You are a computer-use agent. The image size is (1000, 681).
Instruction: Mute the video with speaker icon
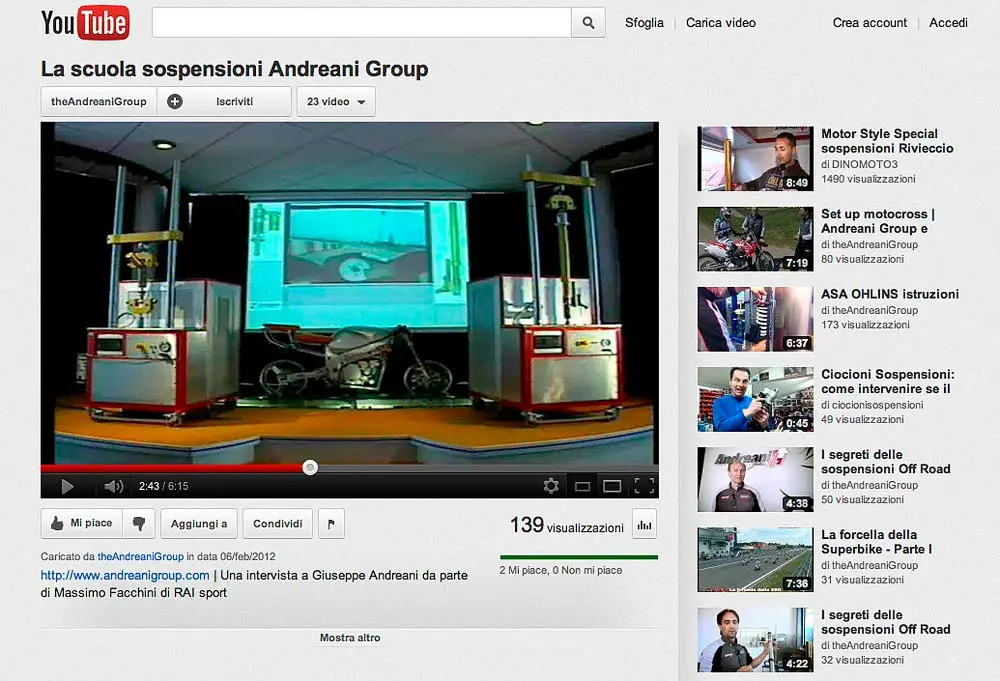tap(114, 487)
